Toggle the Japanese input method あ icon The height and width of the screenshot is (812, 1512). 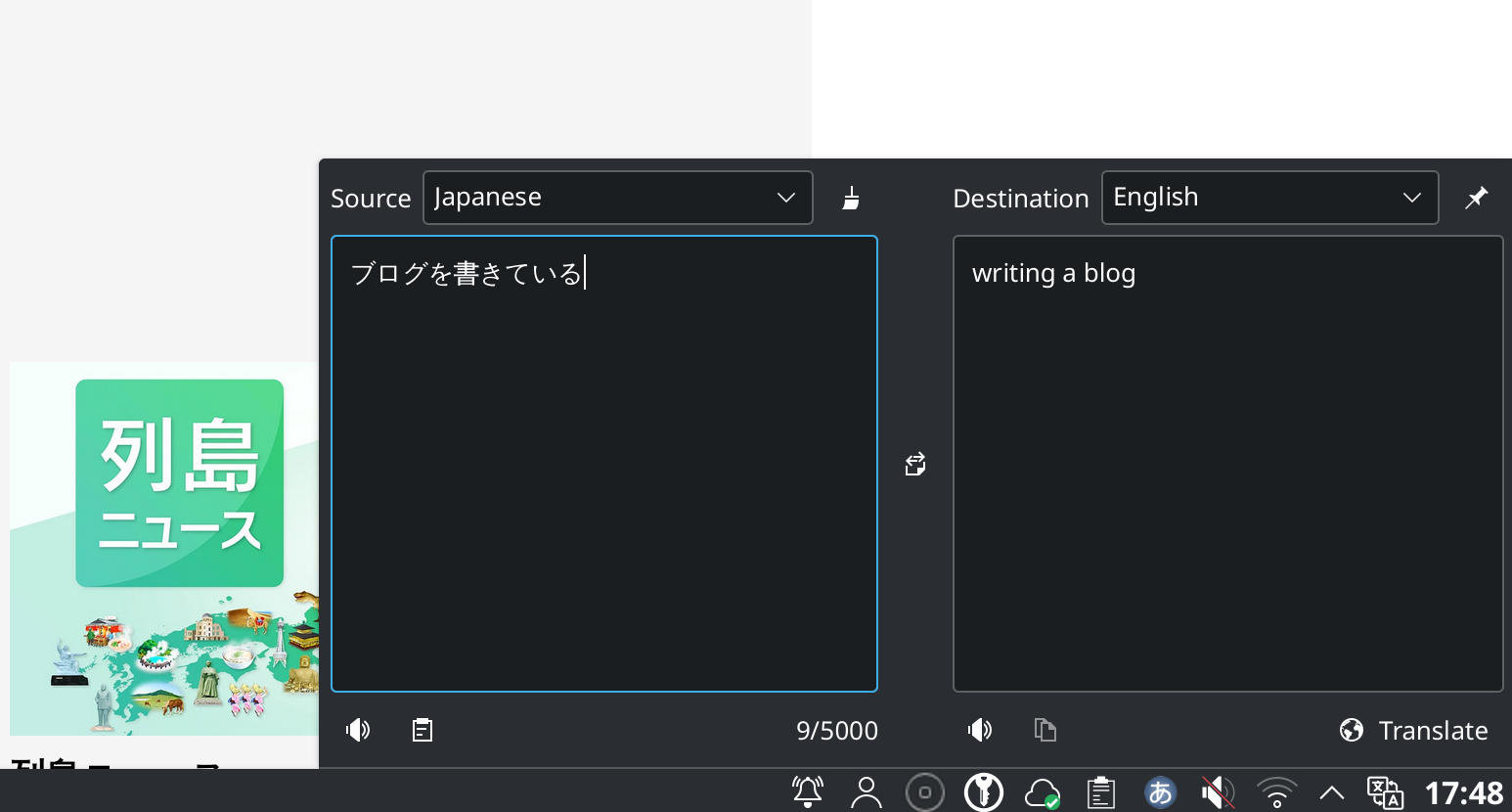[x=1160, y=792]
